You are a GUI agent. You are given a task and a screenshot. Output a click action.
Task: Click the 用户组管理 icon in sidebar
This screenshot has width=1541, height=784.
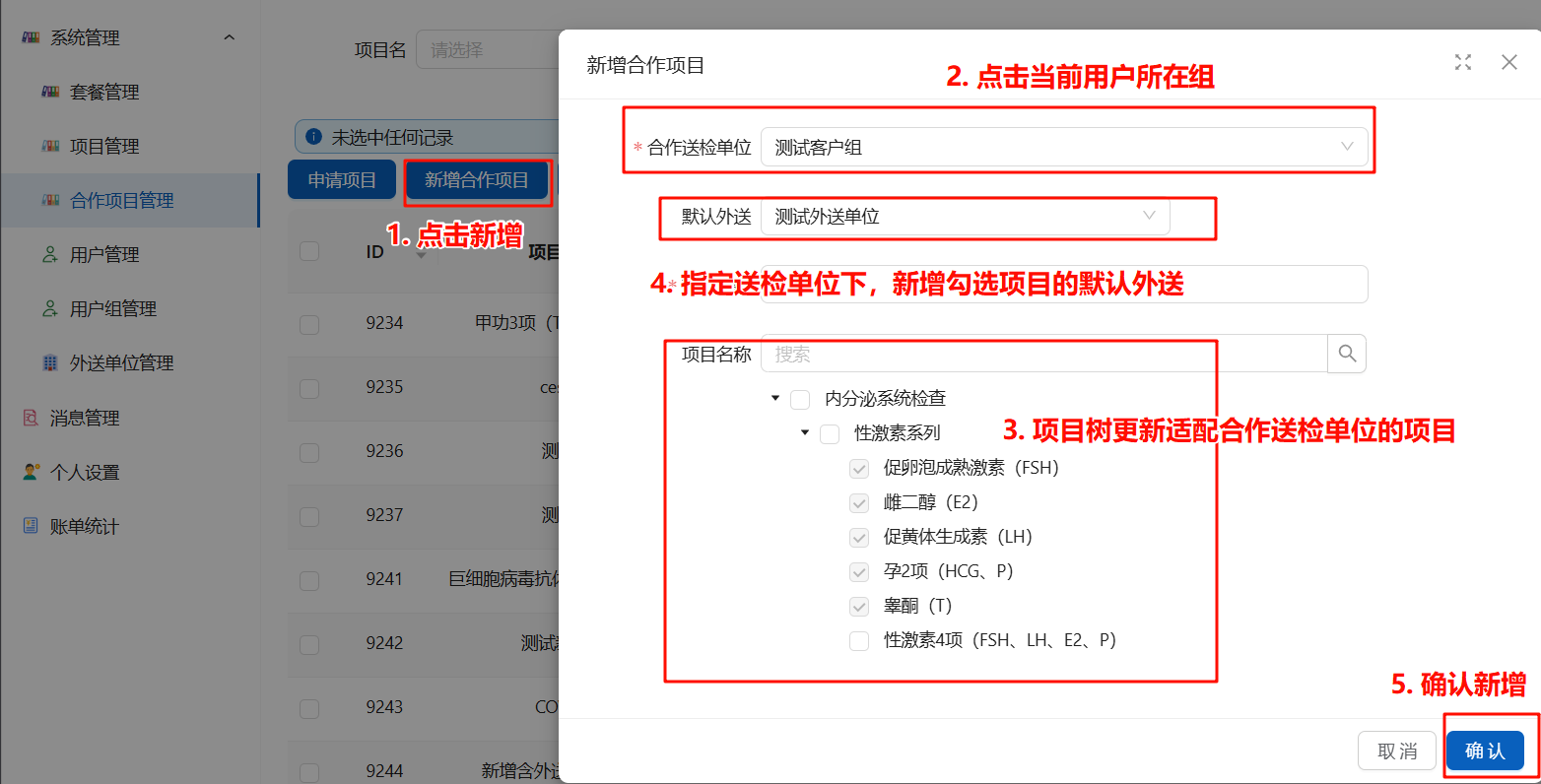tap(50, 308)
